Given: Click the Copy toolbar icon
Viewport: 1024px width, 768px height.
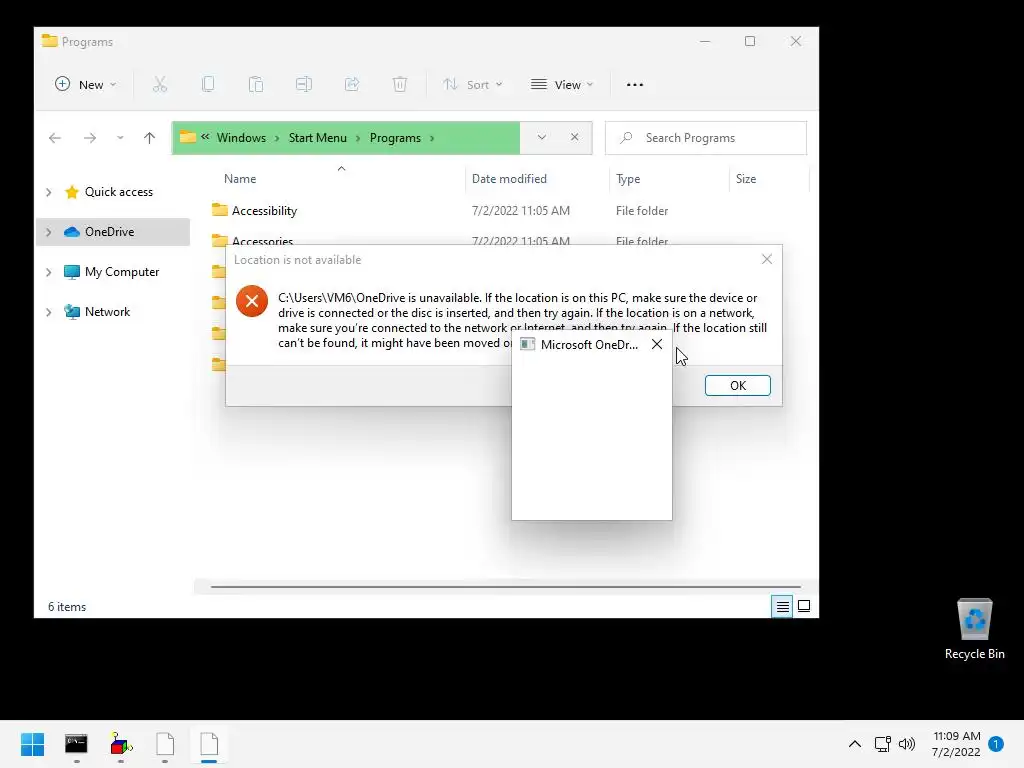Looking at the screenshot, I should coord(208,84).
